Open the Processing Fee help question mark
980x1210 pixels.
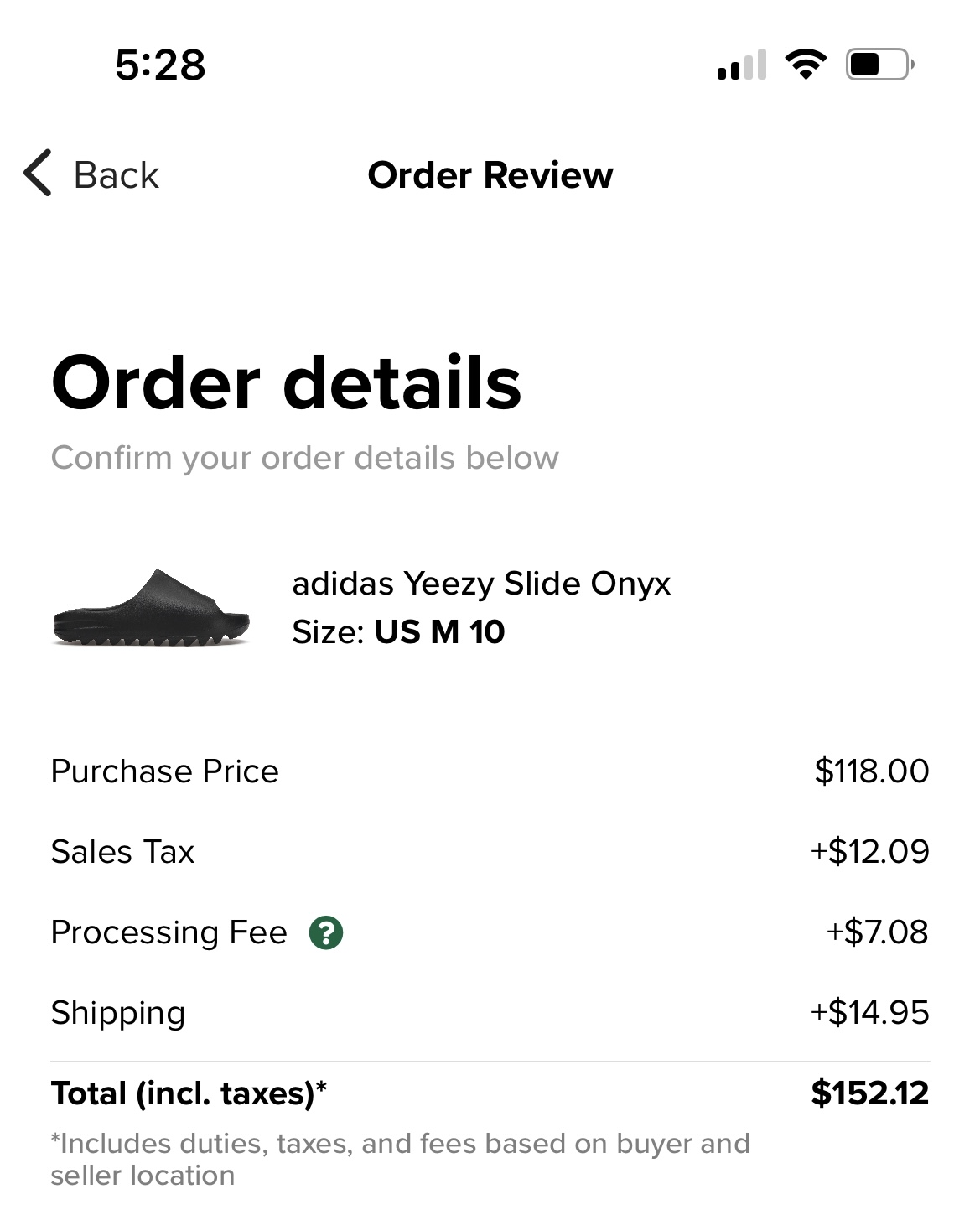326,932
